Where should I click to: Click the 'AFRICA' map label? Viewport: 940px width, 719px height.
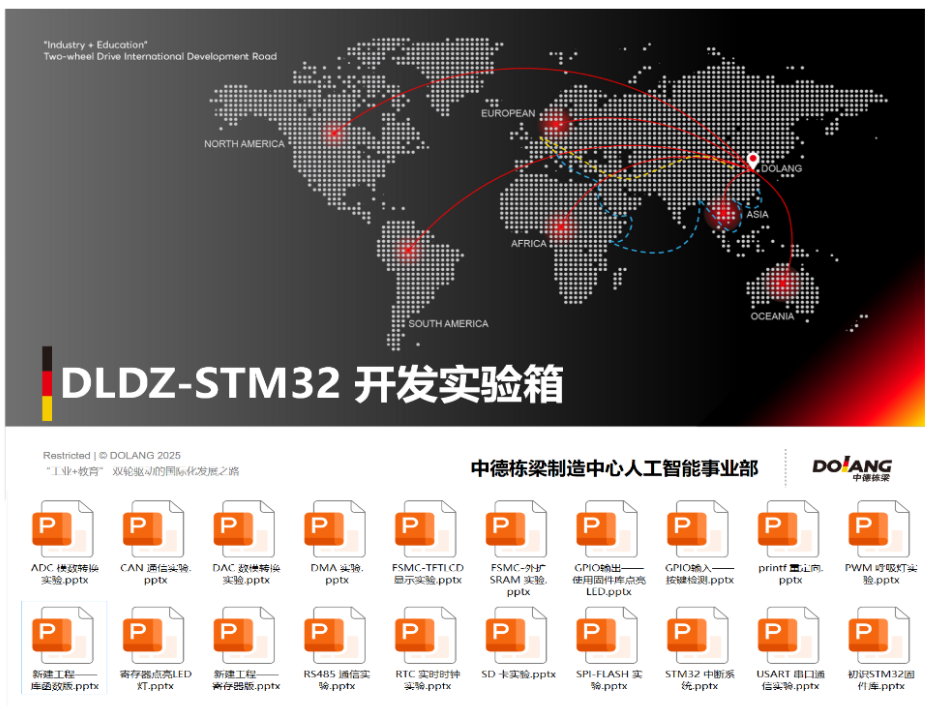coord(529,243)
